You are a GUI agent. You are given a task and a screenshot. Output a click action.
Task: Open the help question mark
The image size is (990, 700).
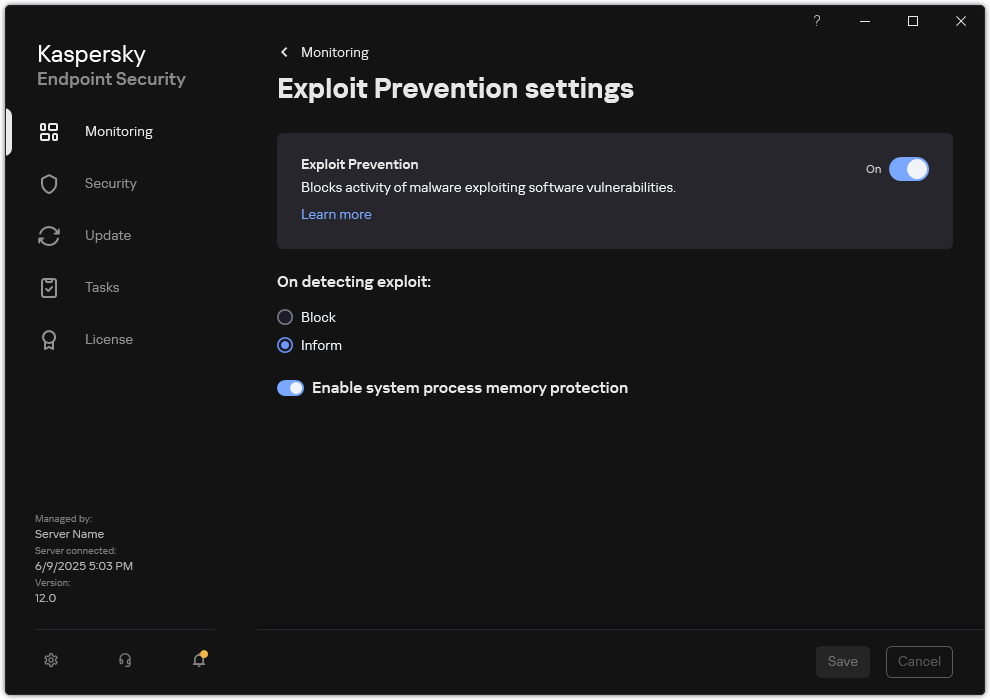point(816,21)
